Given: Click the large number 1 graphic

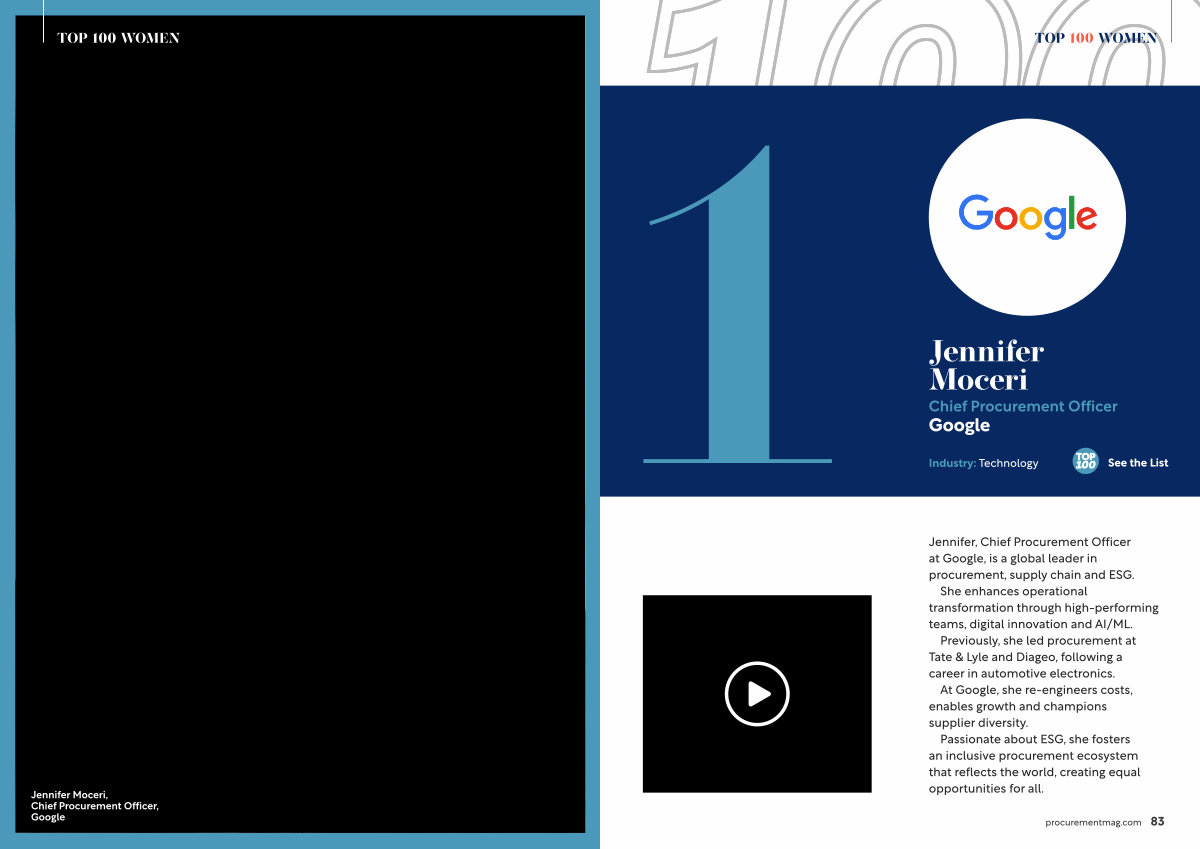Looking at the screenshot, I should pyautogui.click(x=737, y=304).
